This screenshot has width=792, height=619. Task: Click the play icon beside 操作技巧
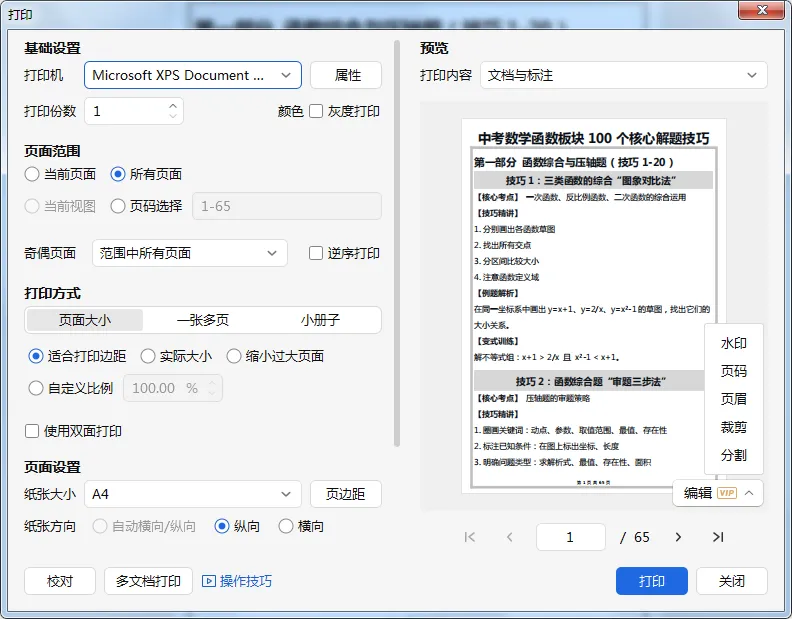[208, 581]
